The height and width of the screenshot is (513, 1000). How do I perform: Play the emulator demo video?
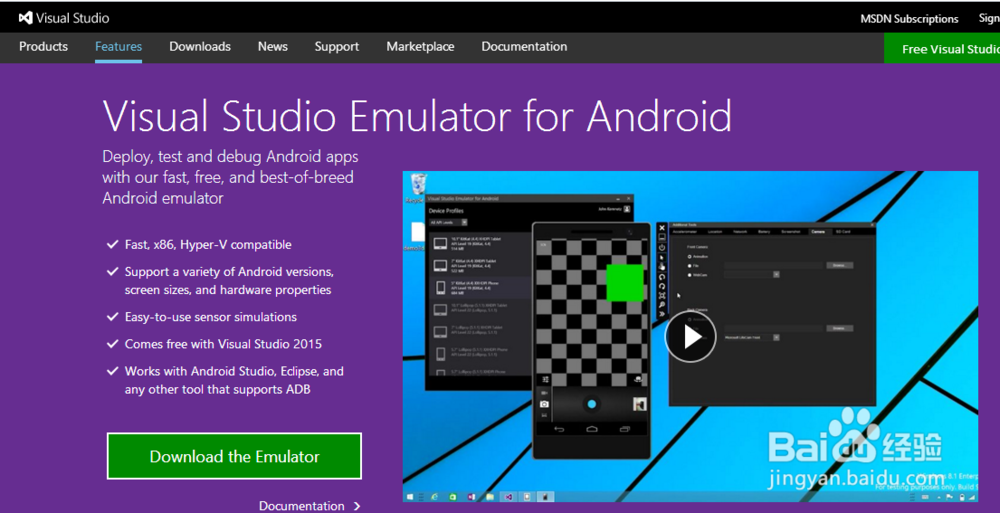690,337
